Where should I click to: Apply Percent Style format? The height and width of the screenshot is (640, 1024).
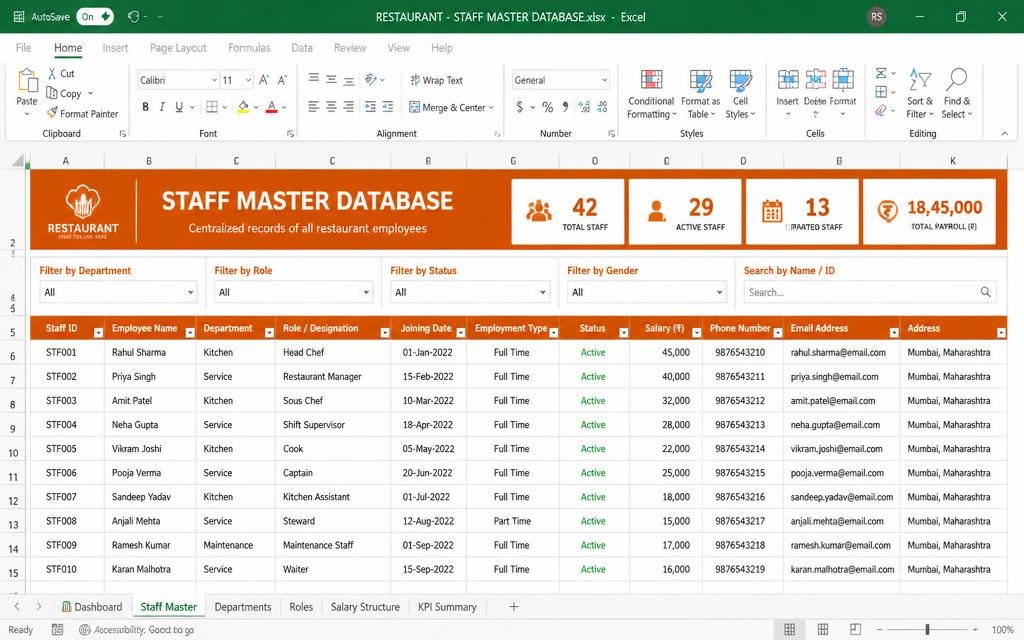(548, 106)
